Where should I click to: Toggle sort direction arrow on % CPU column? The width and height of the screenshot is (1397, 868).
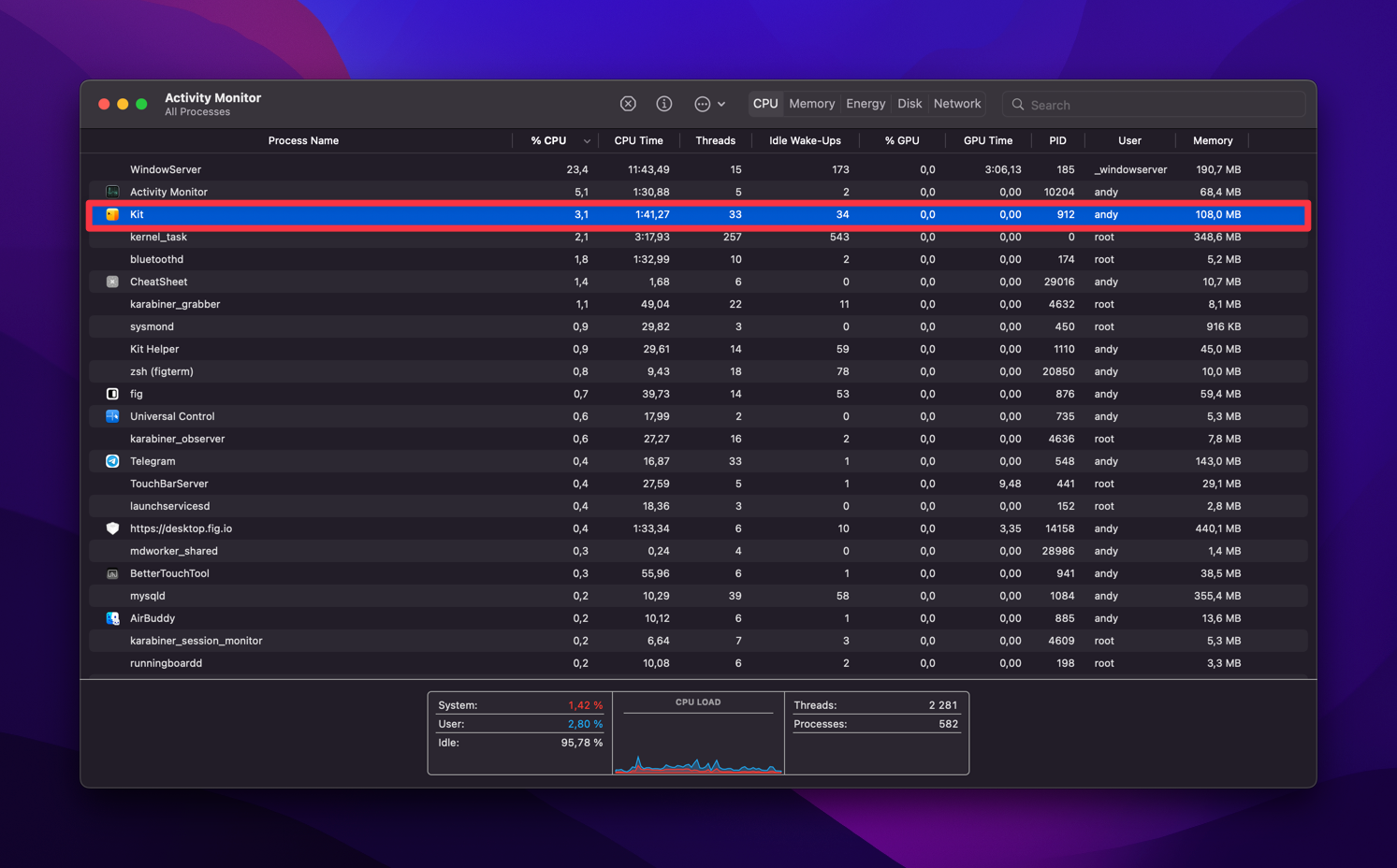coord(587,141)
